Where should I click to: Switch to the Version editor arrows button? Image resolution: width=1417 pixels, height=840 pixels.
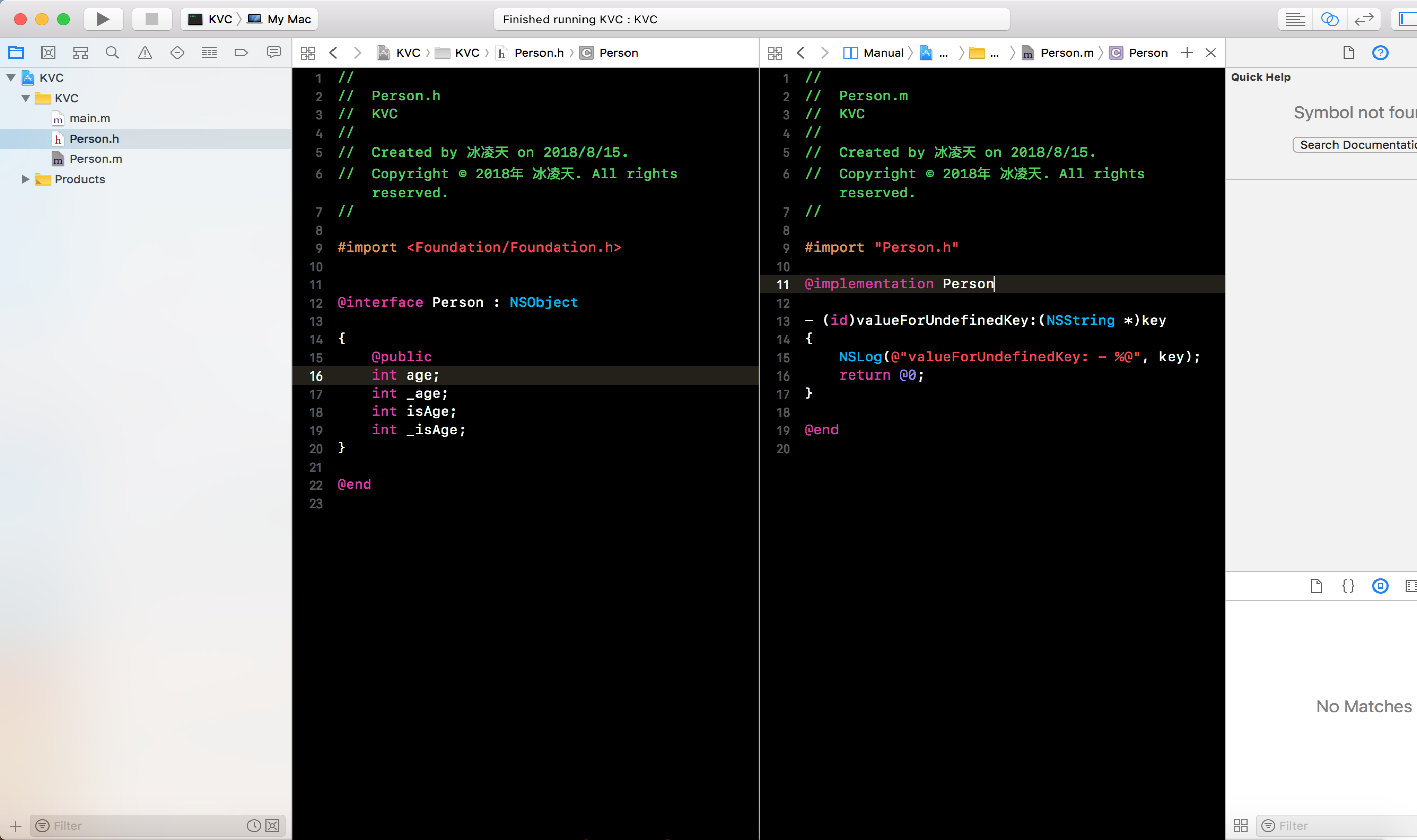(1364, 19)
